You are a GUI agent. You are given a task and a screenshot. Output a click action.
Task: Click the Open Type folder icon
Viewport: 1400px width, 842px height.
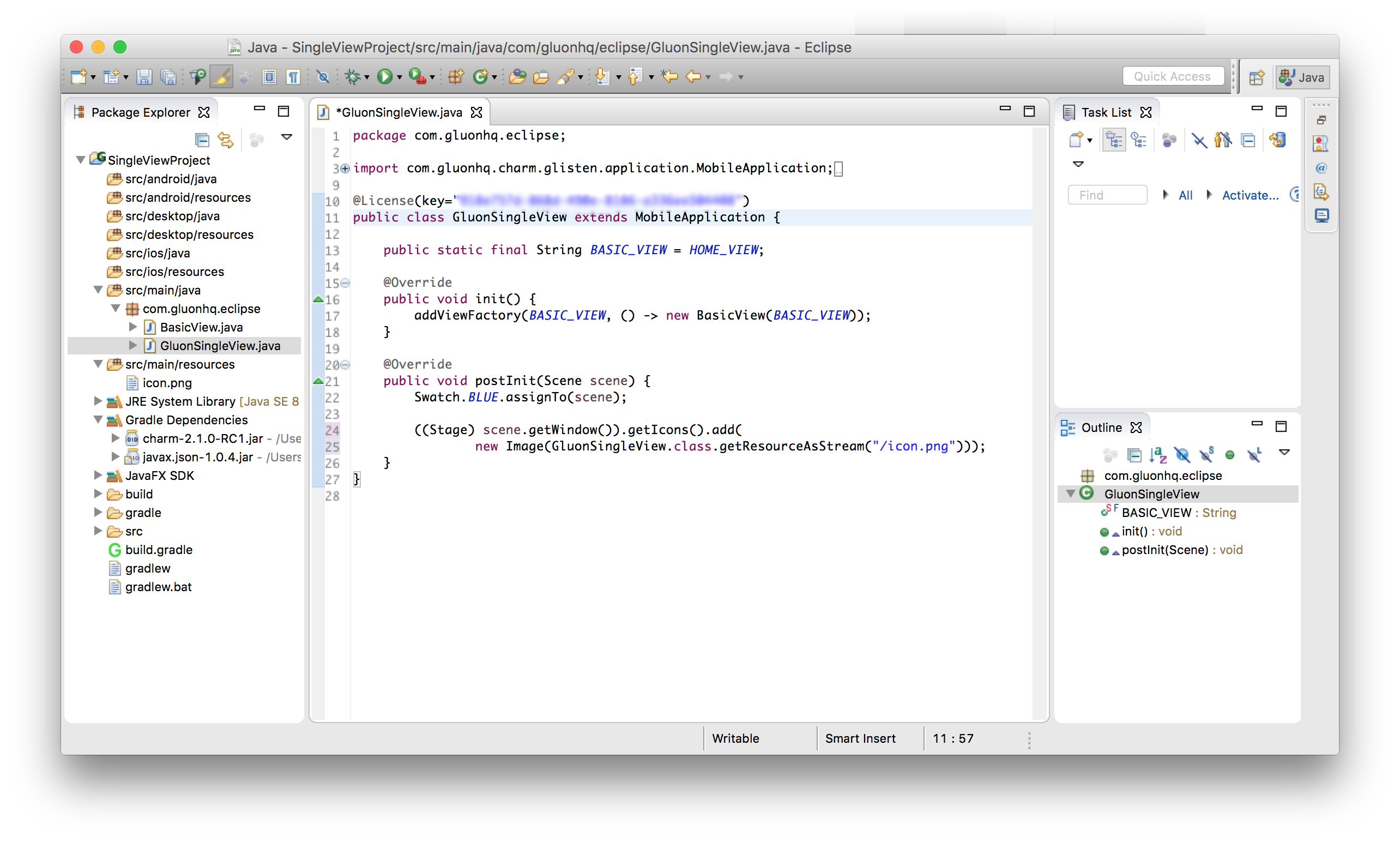(x=517, y=76)
